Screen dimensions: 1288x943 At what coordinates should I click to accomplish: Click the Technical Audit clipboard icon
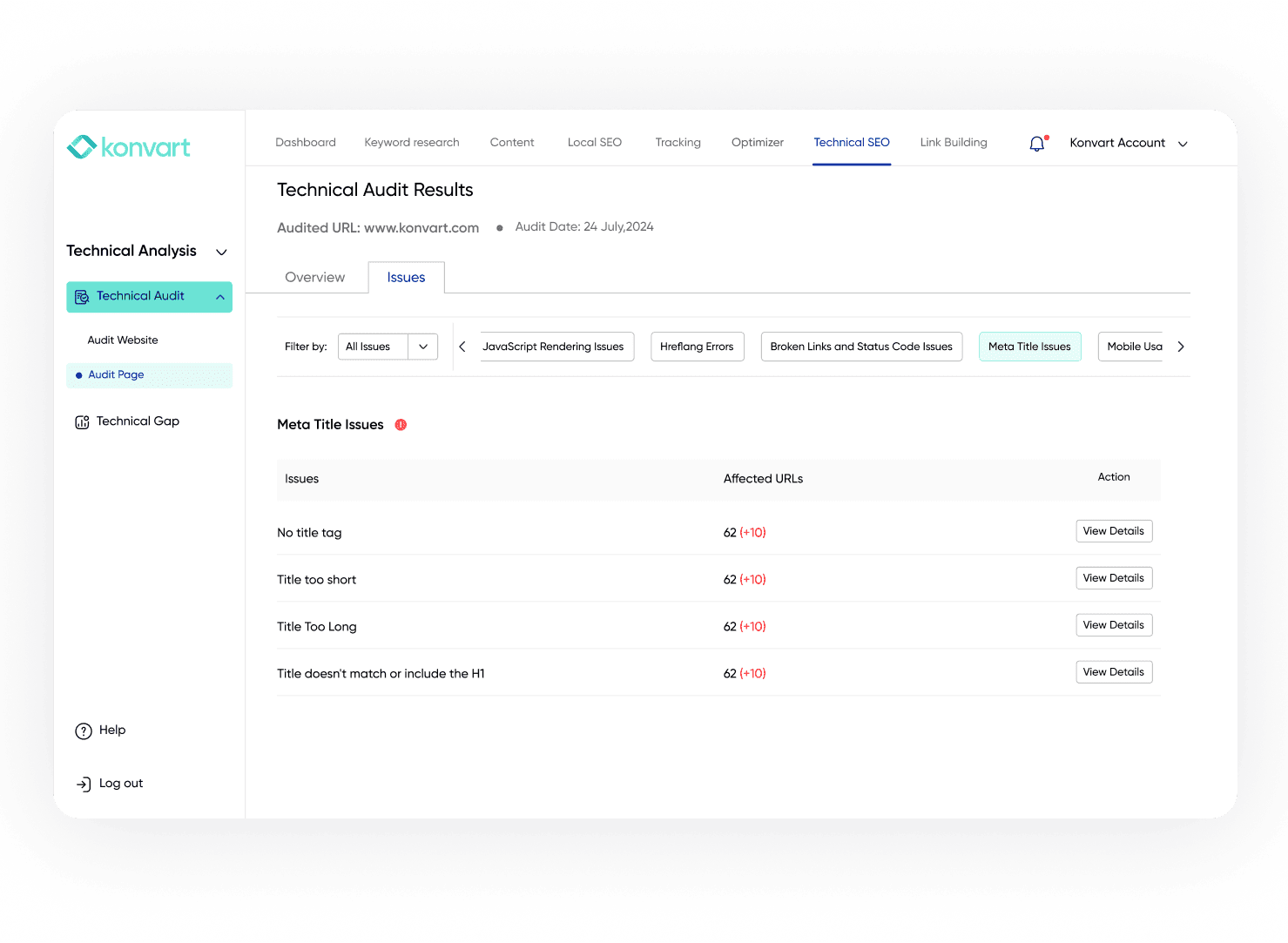tap(82, 296)
